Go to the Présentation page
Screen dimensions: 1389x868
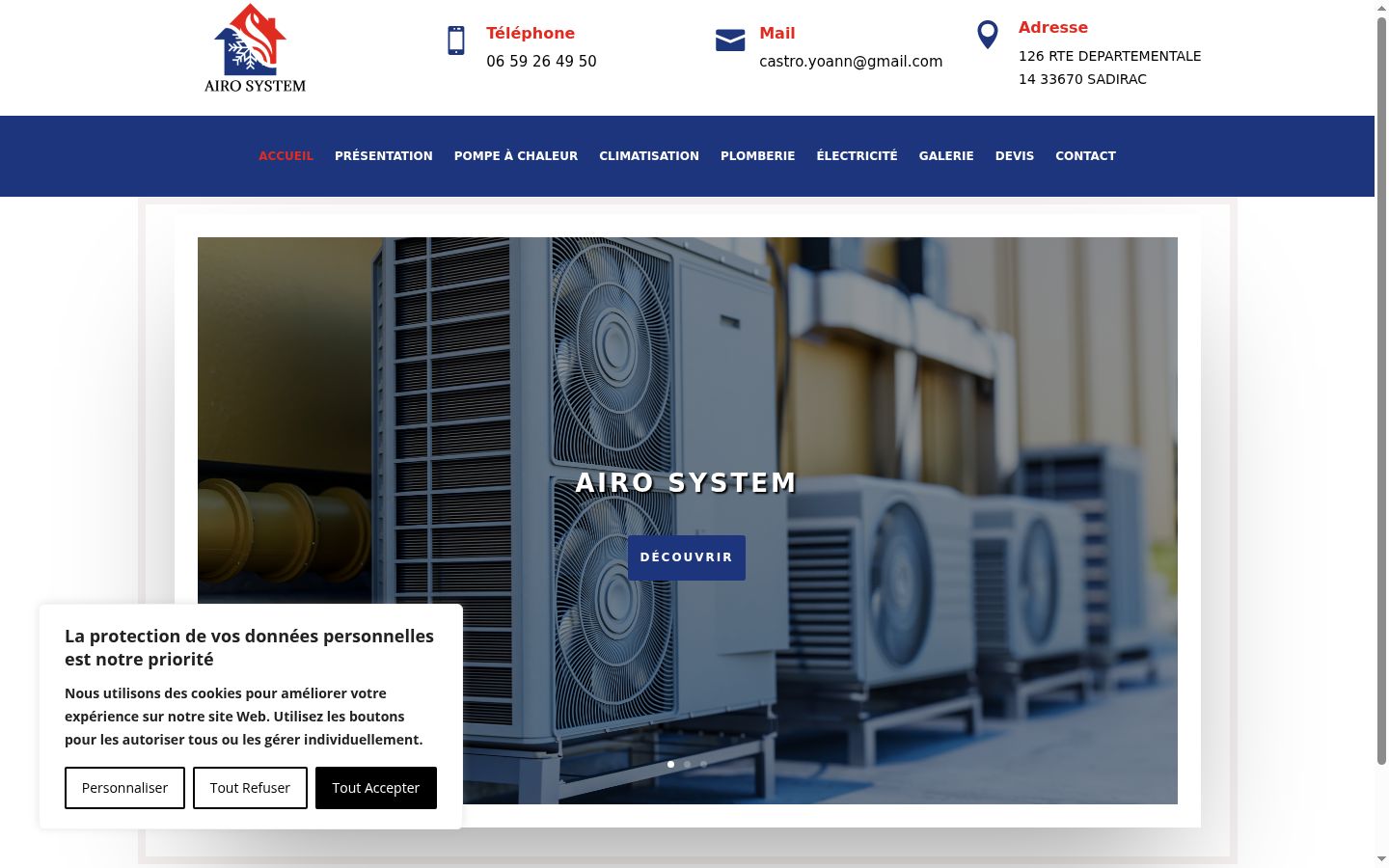[x=384, y=155]
